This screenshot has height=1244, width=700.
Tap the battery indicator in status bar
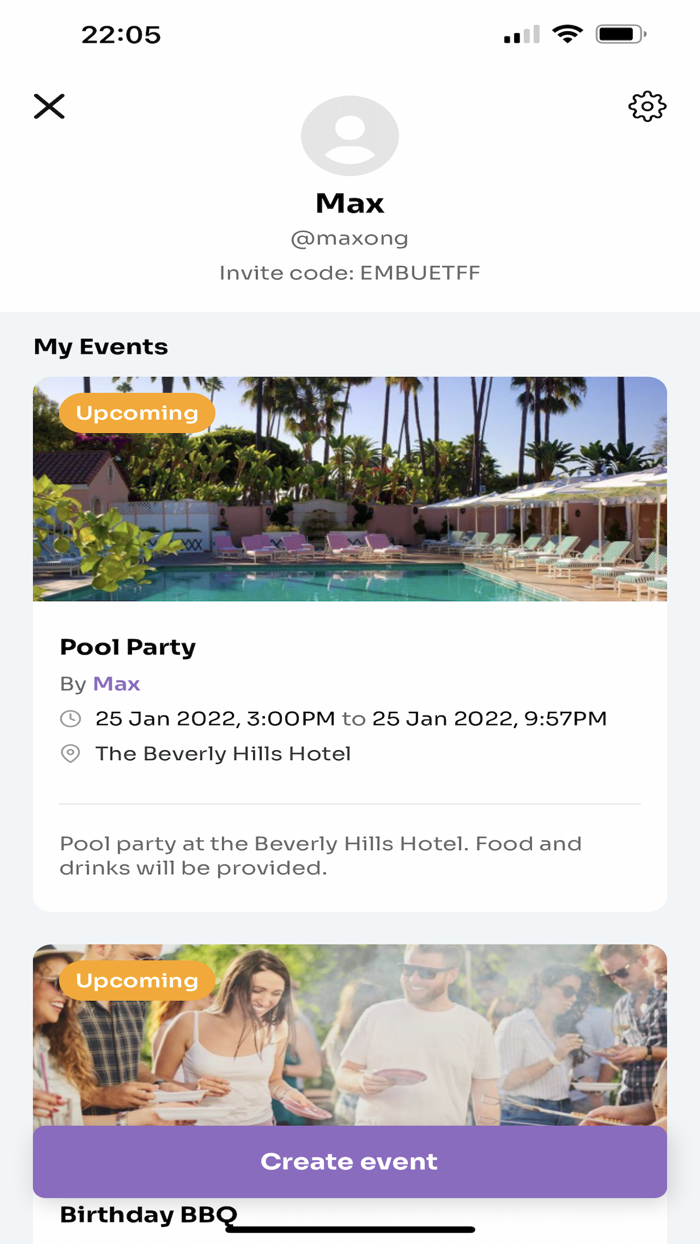click(x=620, y=33)
